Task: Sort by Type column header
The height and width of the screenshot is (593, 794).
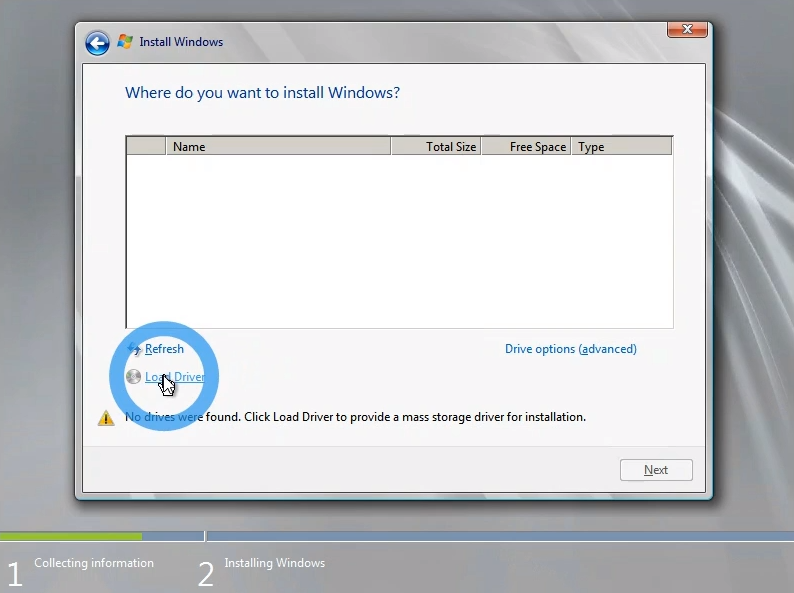Action: tap(622, 146)
